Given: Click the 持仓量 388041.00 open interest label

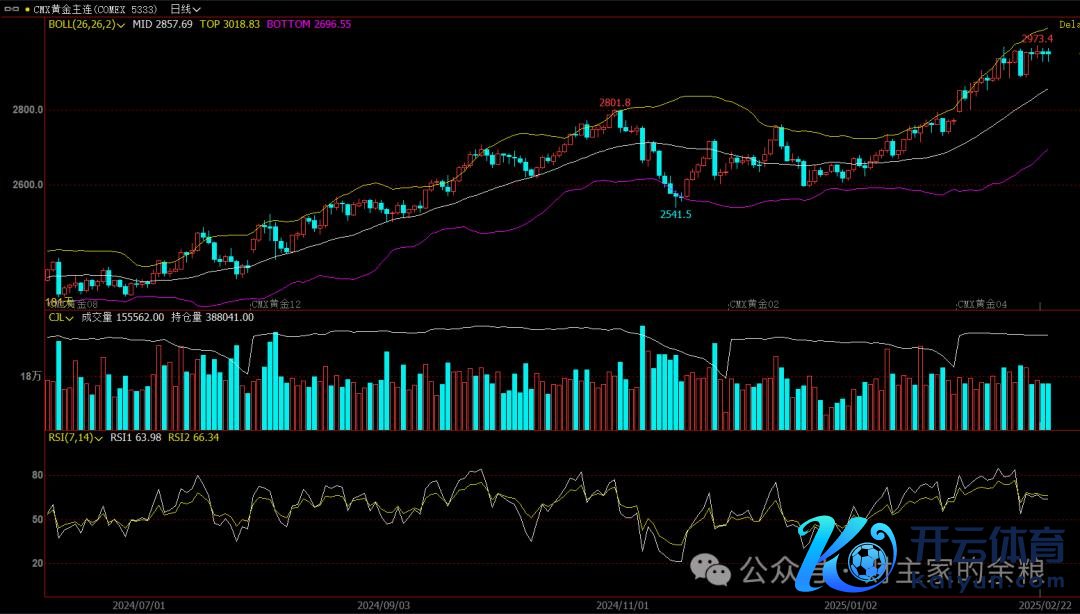Looking at the screenshot, I should point(213,317).
